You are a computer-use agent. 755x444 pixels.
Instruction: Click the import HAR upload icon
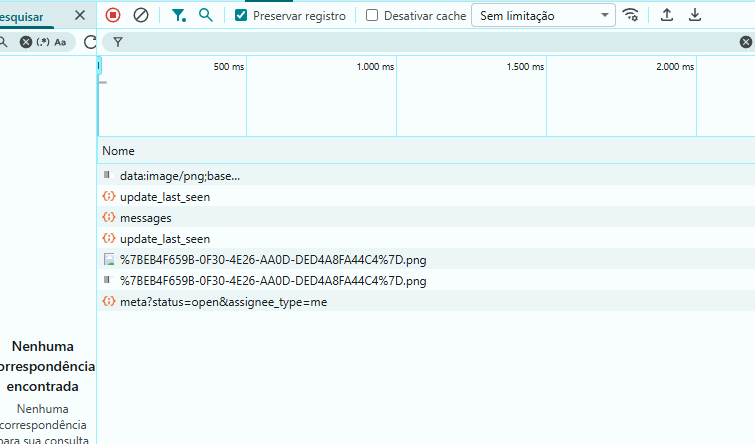coord(667,15)
